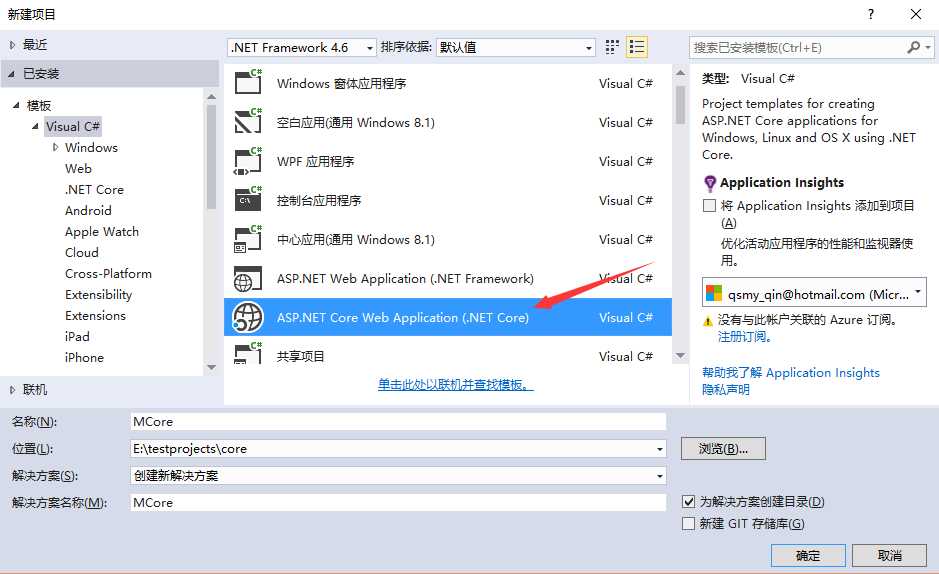Click the Microsoft account logo icon
939x574 pixels.
714,293
